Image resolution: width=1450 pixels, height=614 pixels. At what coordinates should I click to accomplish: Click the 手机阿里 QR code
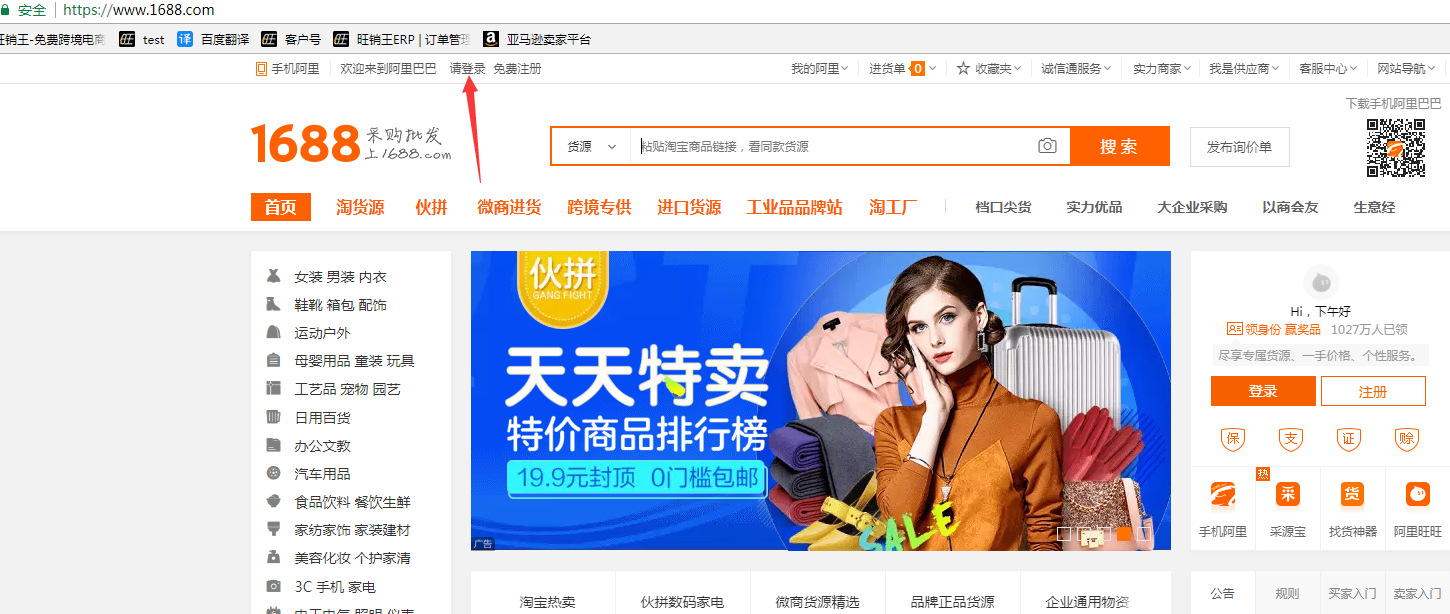pyautogui.click(x=1396, y=148)
